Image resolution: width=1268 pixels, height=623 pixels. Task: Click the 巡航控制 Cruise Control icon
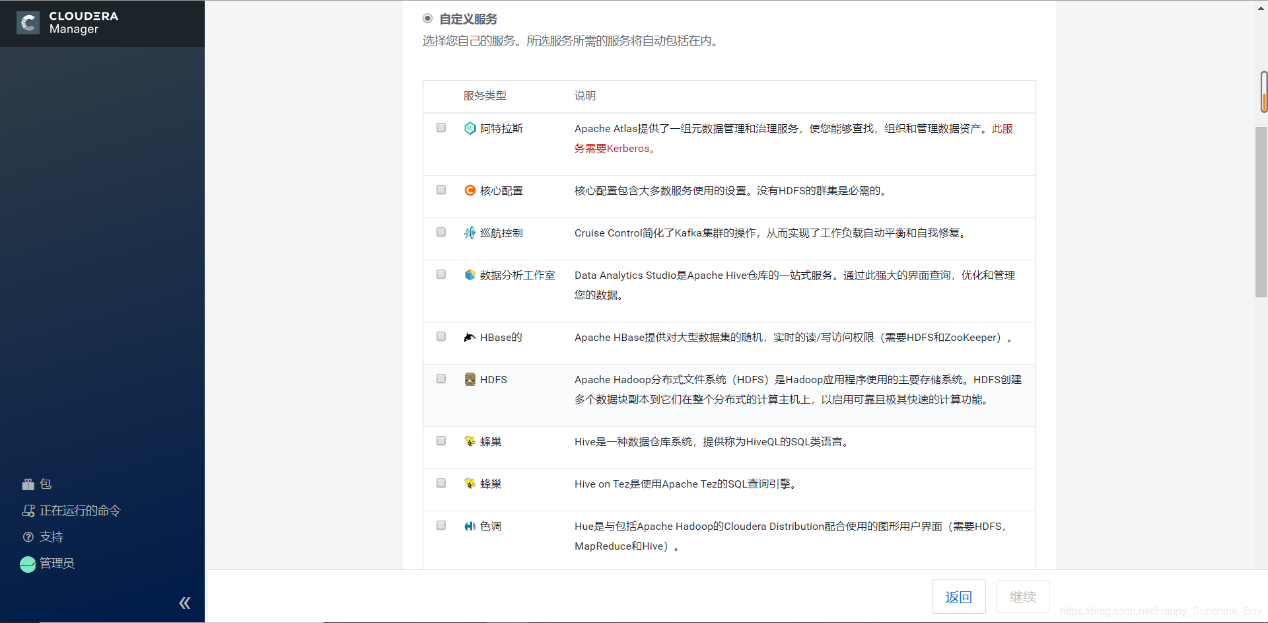tap(468, 232)
